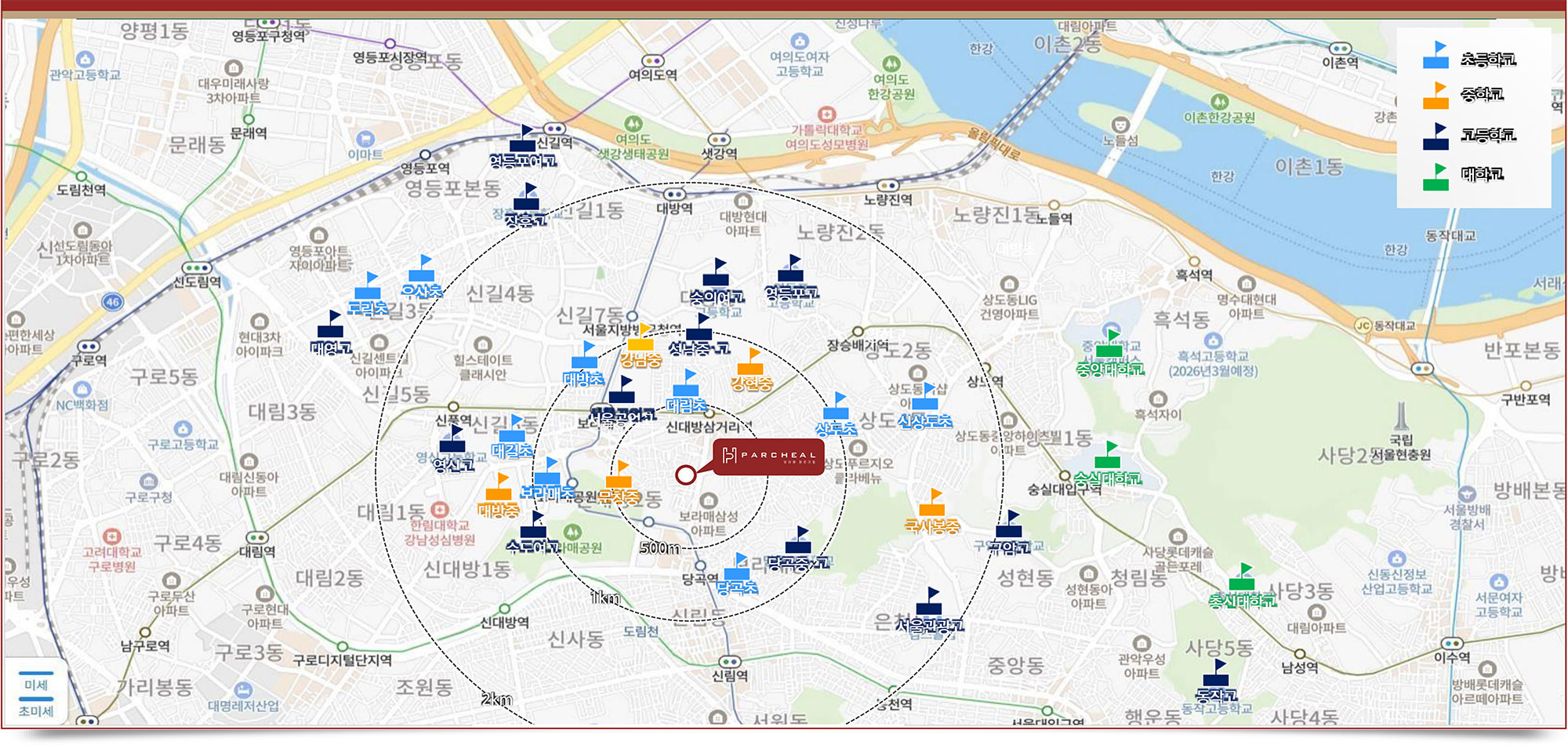Select the 우신초 blue flag marker

(x=422, y=269)
